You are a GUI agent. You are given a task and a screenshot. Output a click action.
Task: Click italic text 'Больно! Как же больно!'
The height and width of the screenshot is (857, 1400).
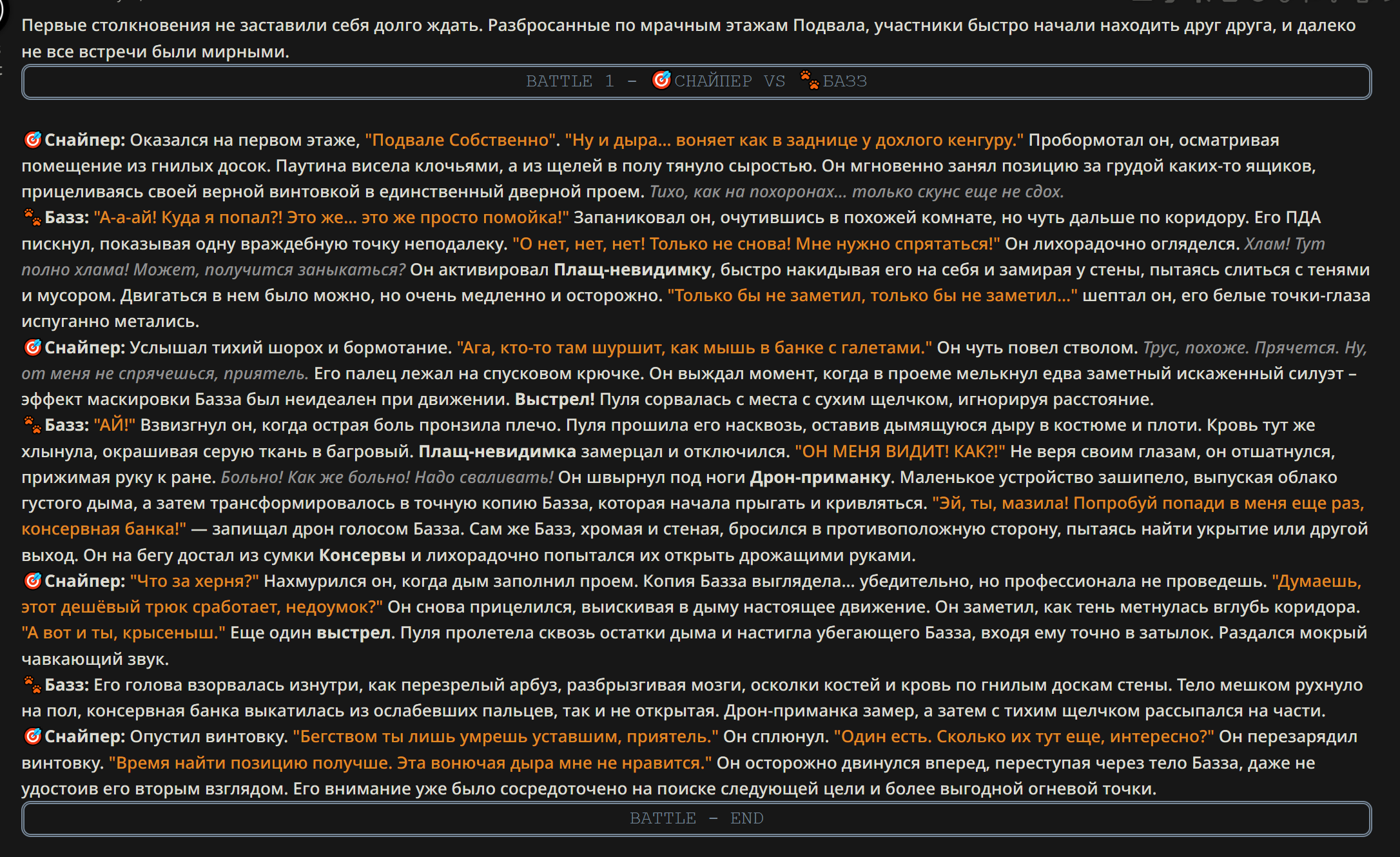coord(315,477)
